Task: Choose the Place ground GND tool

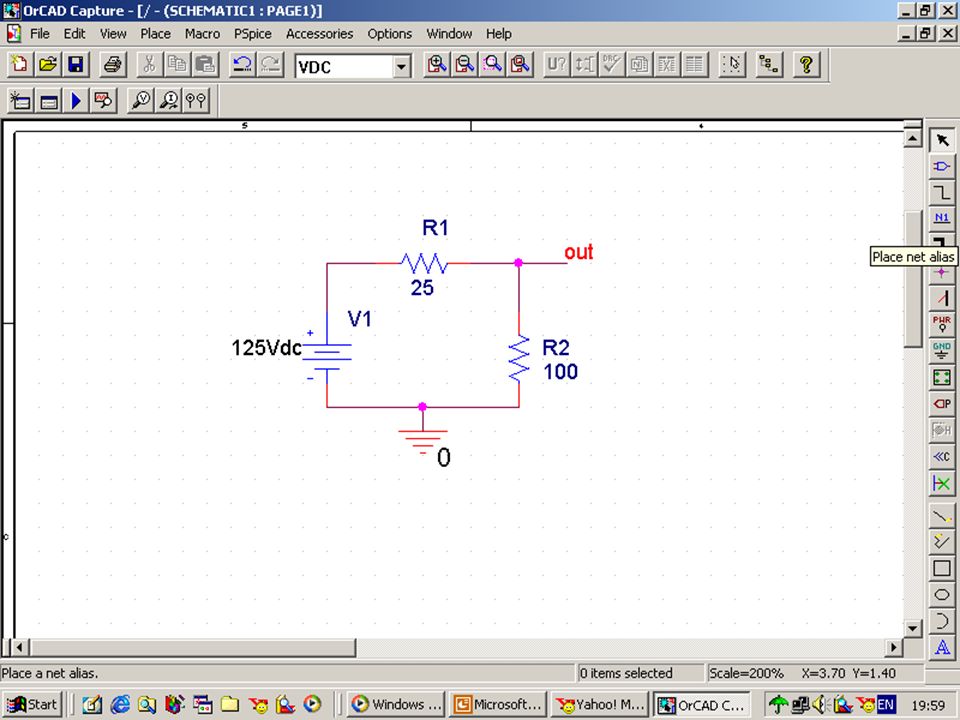Action: click(942, 351)
